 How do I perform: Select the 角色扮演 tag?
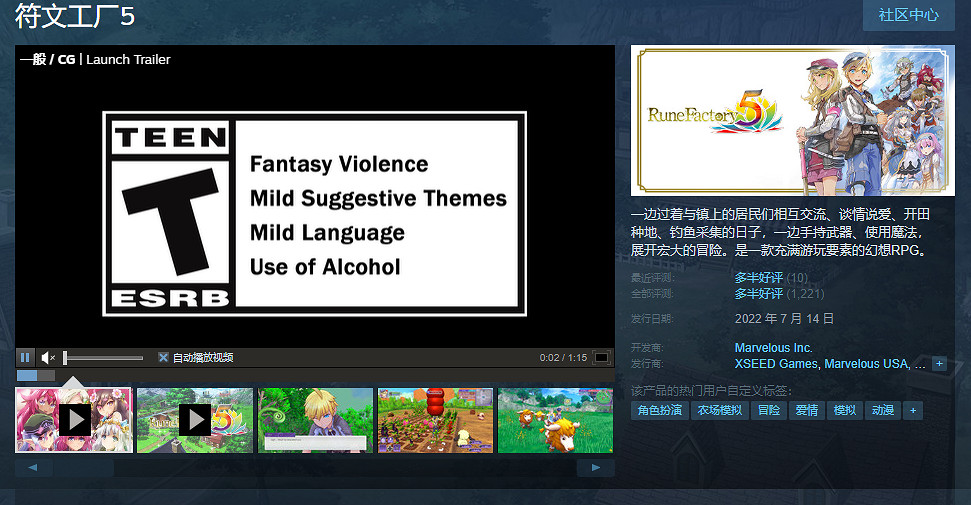660,410
